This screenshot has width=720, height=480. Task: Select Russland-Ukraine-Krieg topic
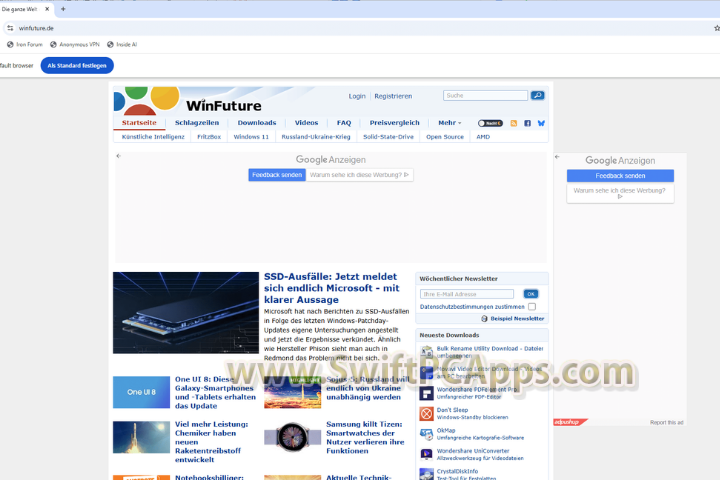(x=316, y=137)
